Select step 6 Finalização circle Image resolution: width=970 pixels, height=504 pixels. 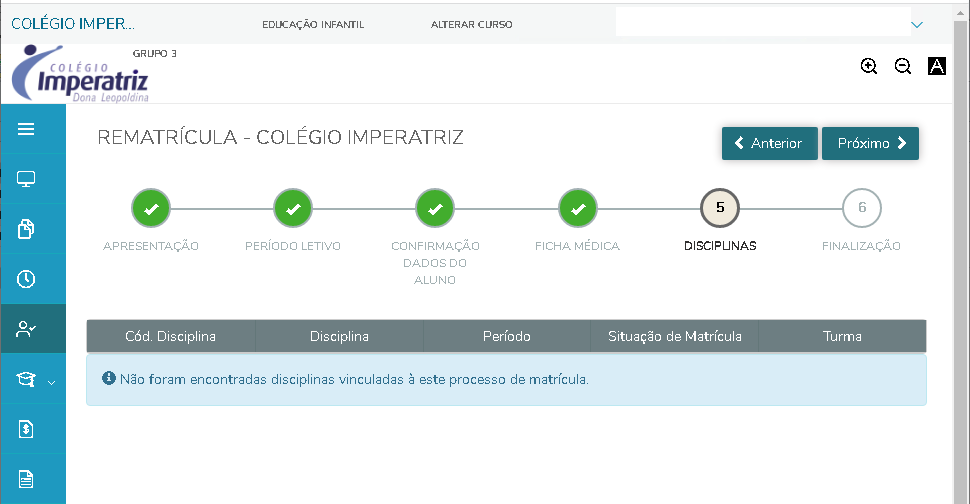click(x=862, y=208)
